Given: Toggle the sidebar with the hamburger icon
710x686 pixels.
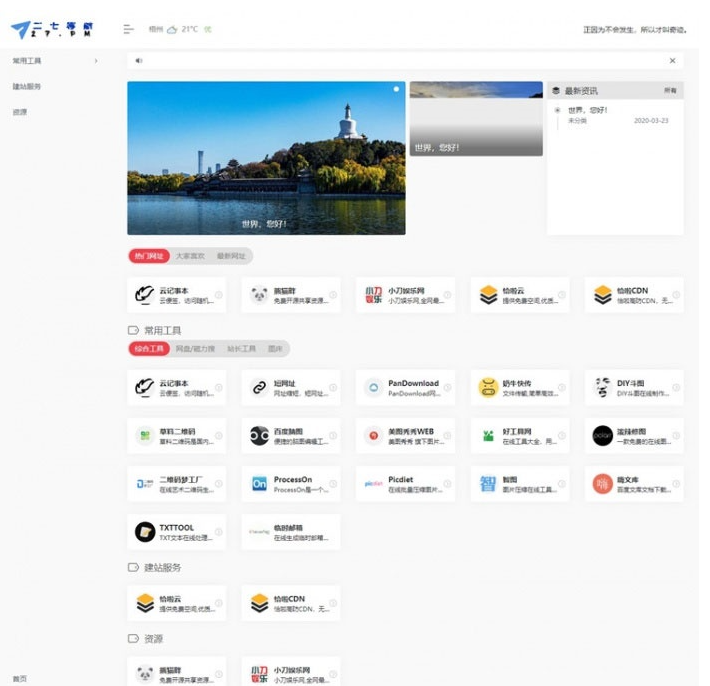Looking at the screenshot, I should pyautogui.click(x=129, y=29).
